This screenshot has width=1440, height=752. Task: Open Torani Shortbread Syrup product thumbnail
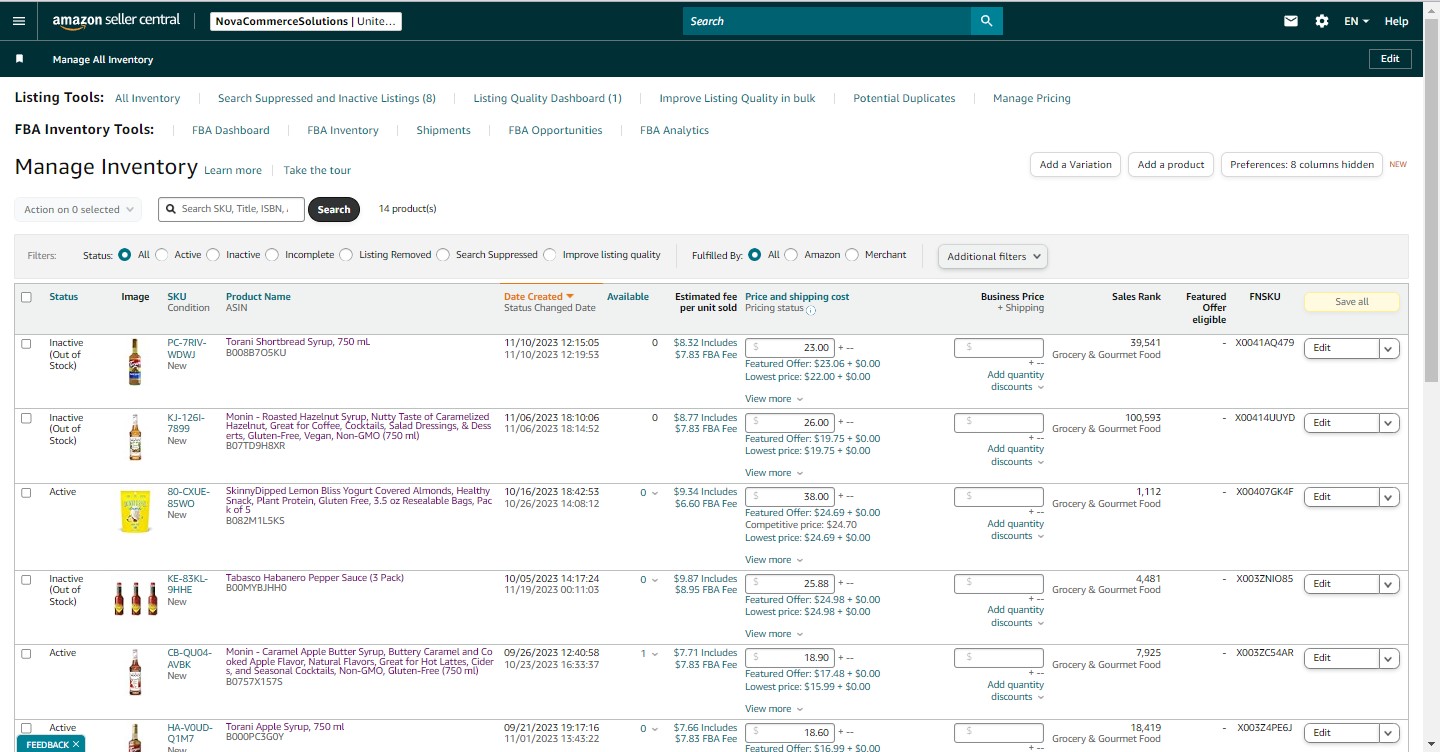pos(135,362)
